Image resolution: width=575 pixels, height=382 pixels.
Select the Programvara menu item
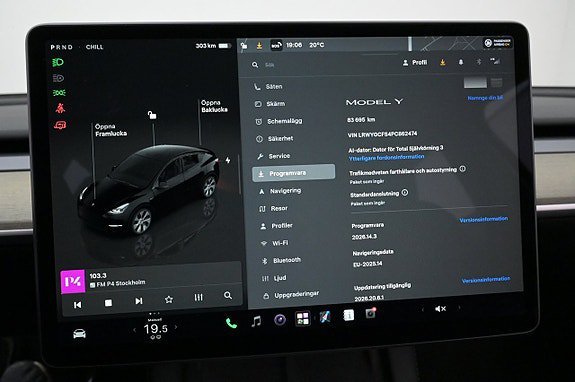tap(294, 173)
